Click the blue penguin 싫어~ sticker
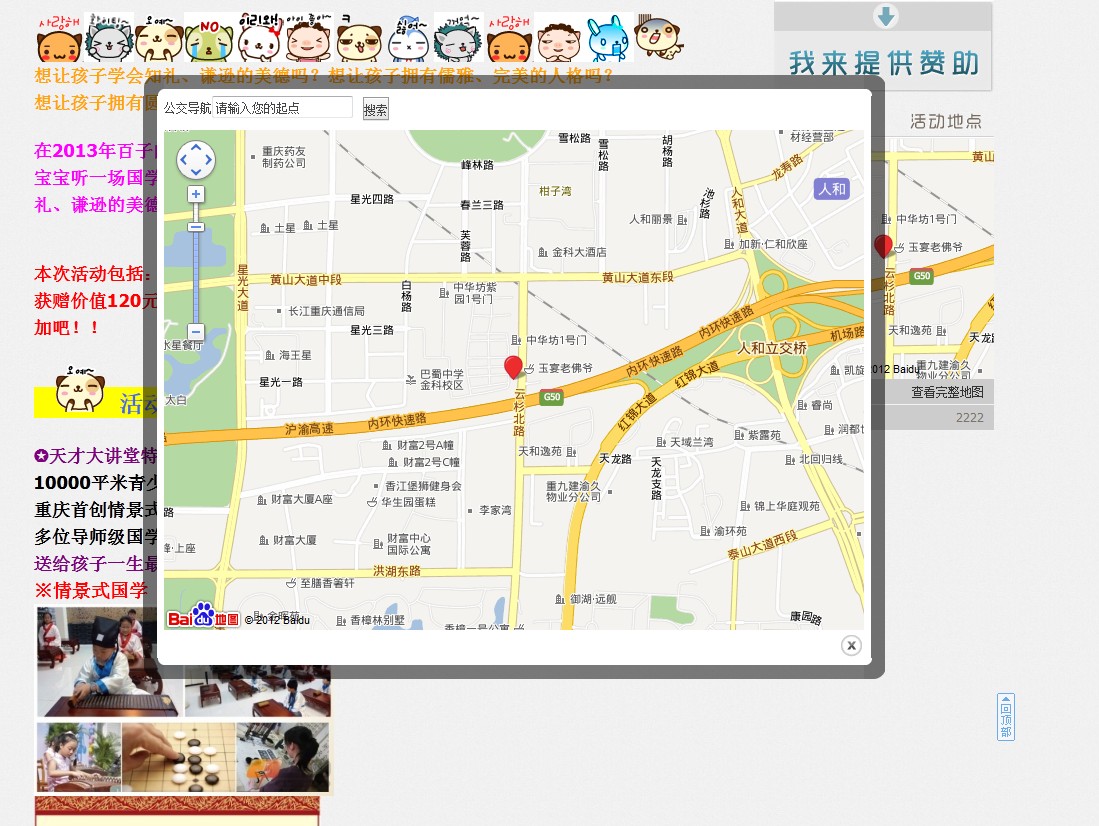1099x826 pixels. (x=409, y=39)
